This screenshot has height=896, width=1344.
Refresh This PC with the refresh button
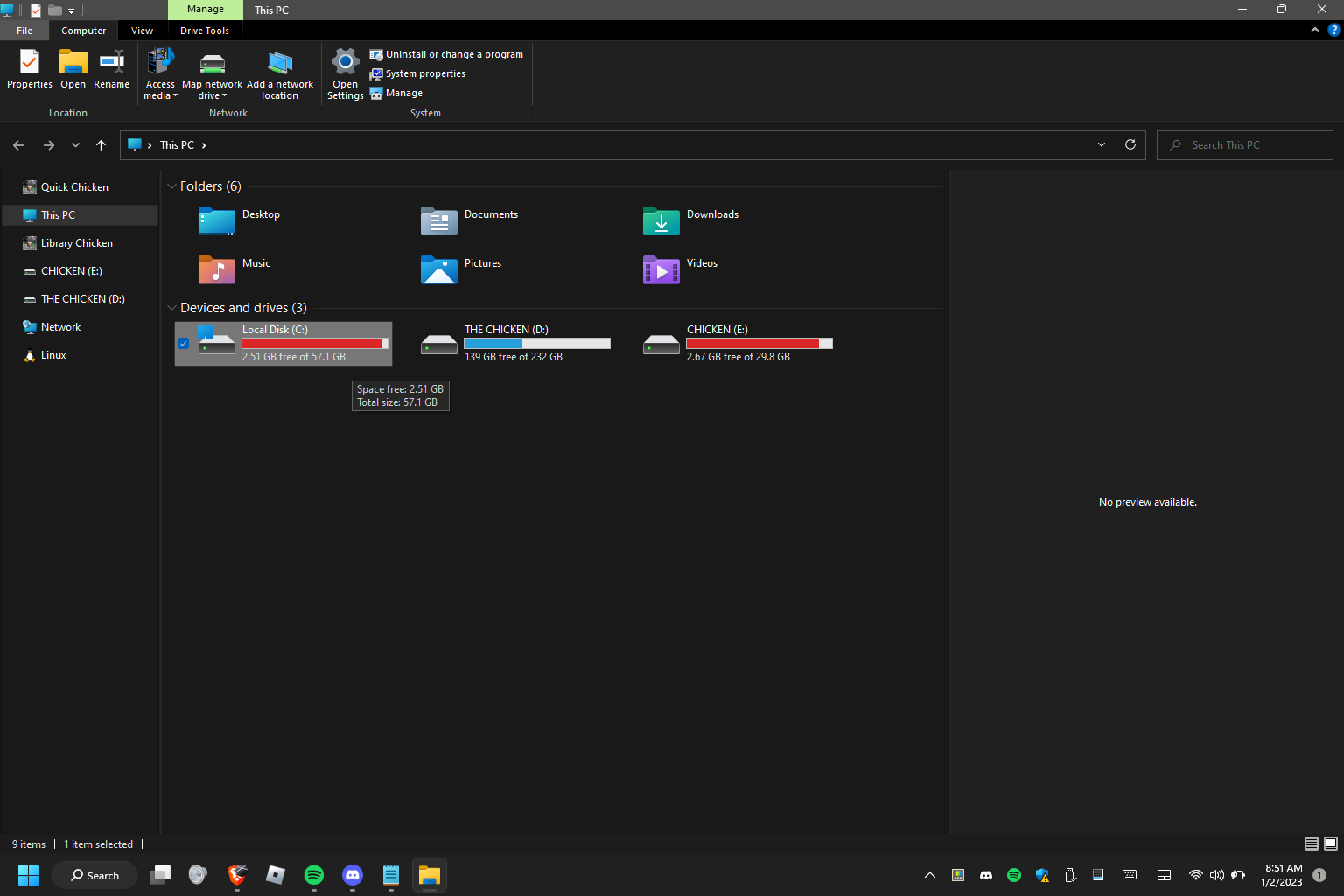[1130, 144]
